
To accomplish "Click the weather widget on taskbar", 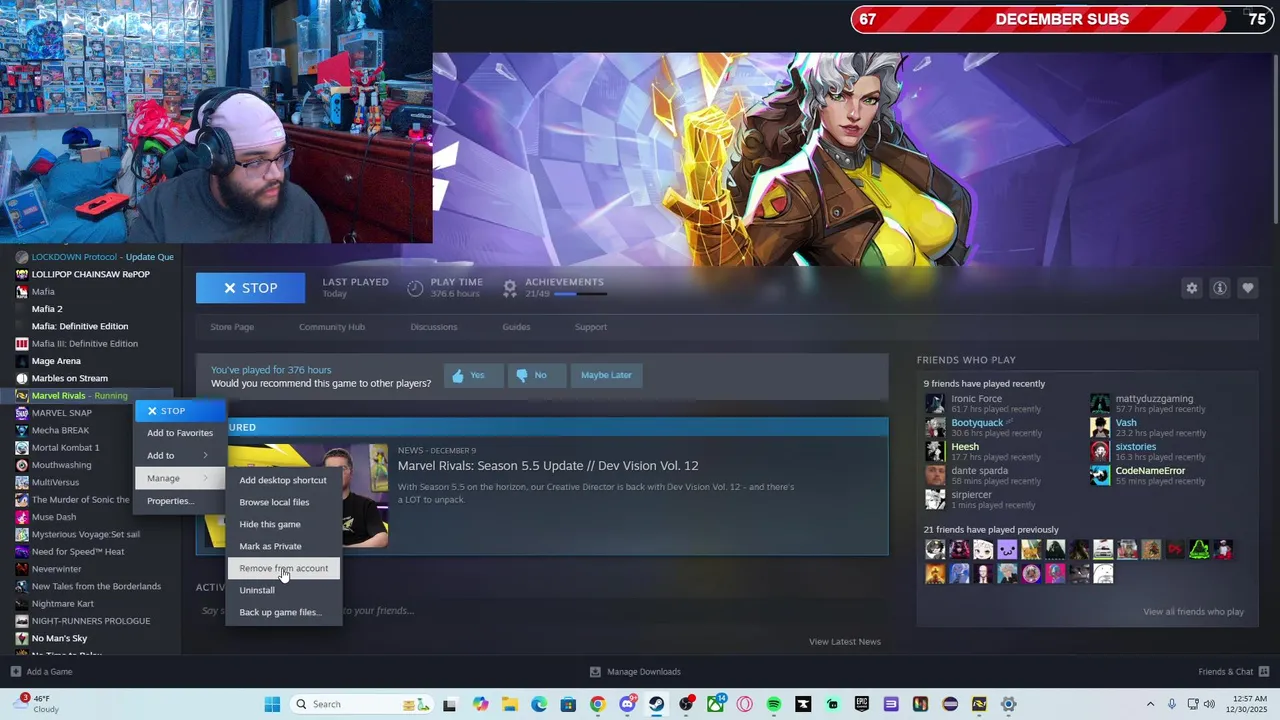I will pyautogui.click(x=37, y=704).
